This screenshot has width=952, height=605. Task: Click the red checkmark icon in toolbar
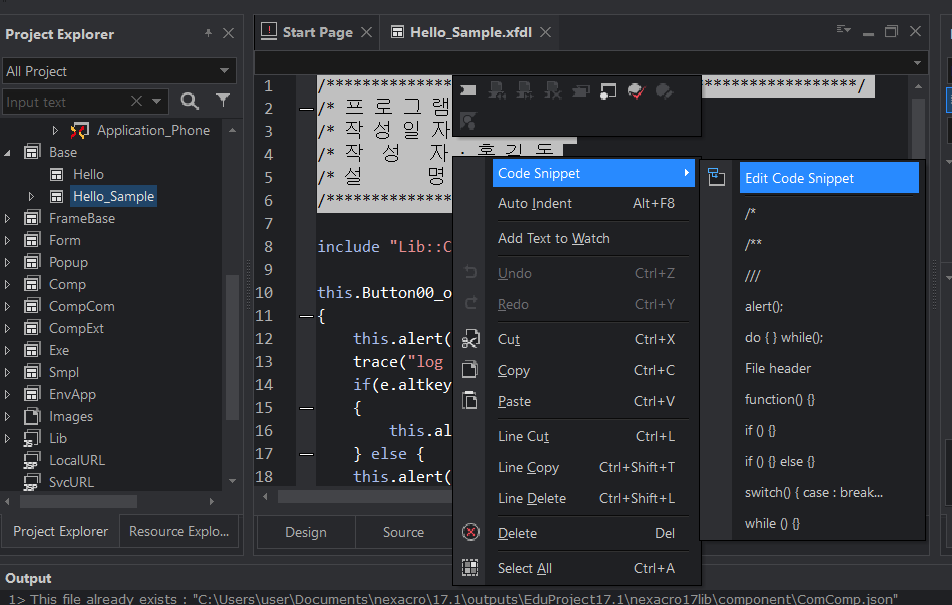point(636,91)
